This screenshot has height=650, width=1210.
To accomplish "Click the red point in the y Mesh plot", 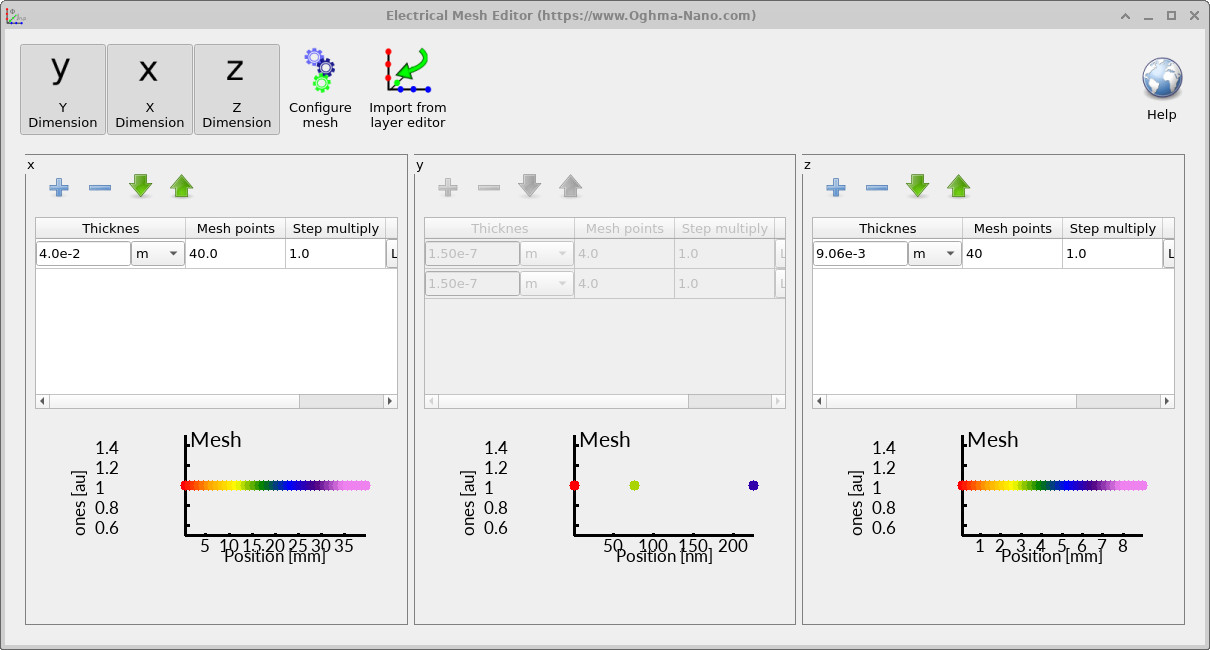I will 575,485.
